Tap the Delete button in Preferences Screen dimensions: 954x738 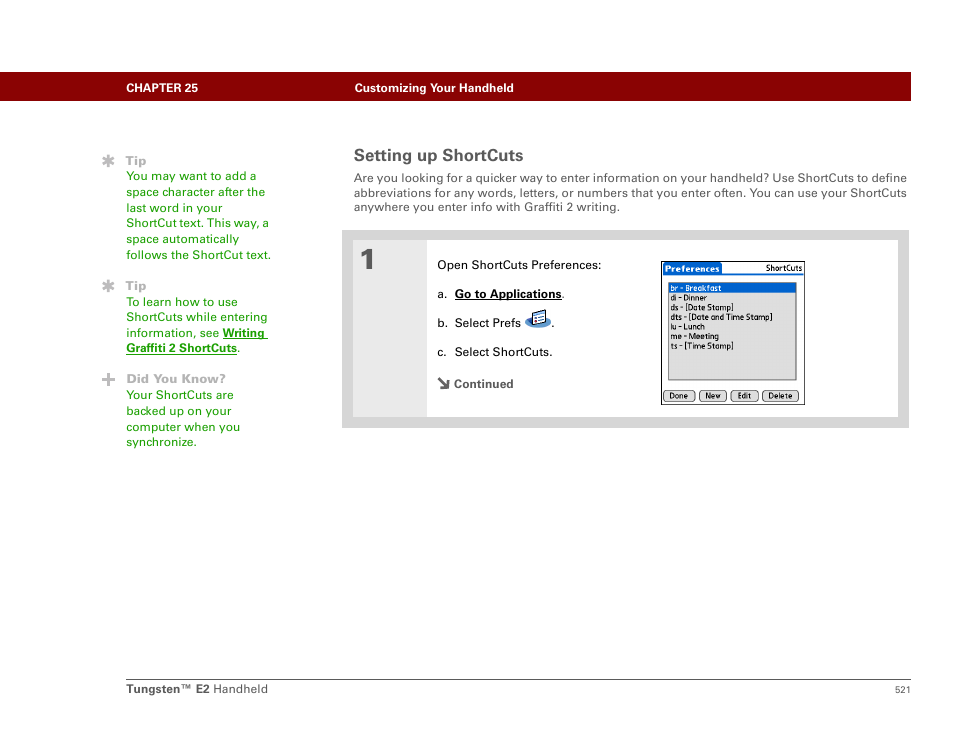(x=780, y=395)
